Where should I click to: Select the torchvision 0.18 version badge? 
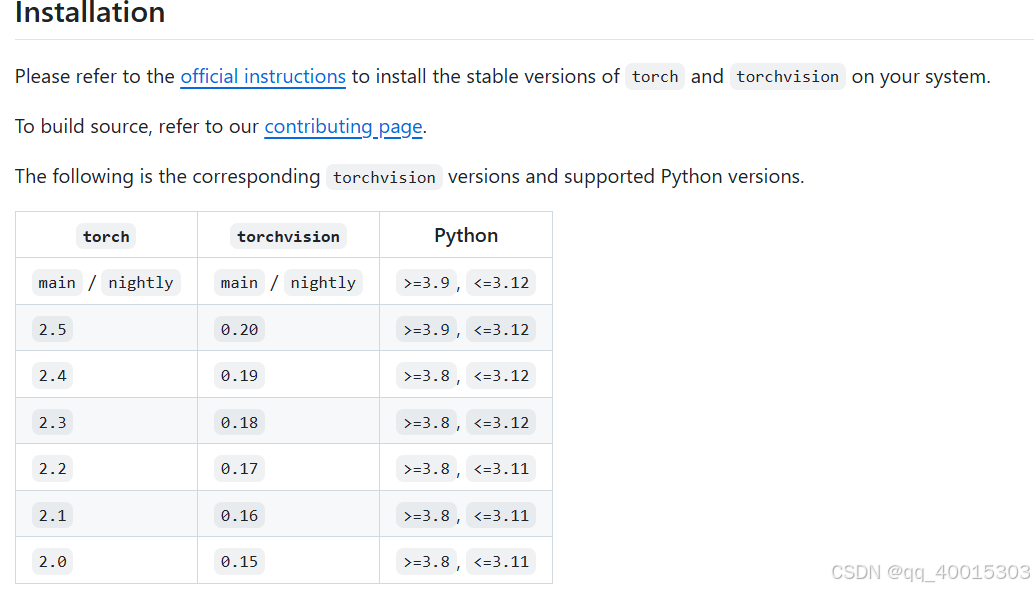coord(238,421)
